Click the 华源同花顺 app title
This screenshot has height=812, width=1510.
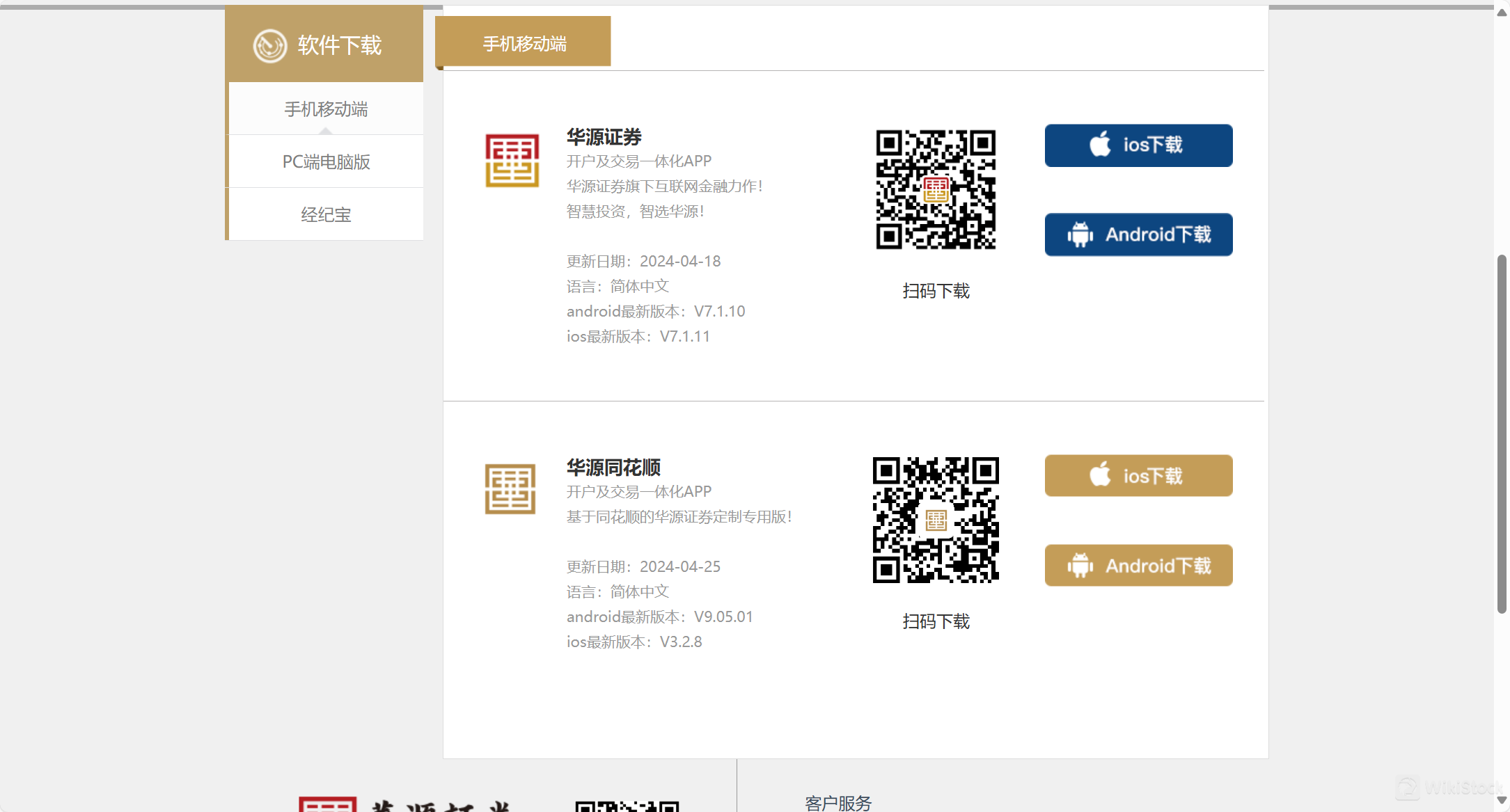point(613,468)
